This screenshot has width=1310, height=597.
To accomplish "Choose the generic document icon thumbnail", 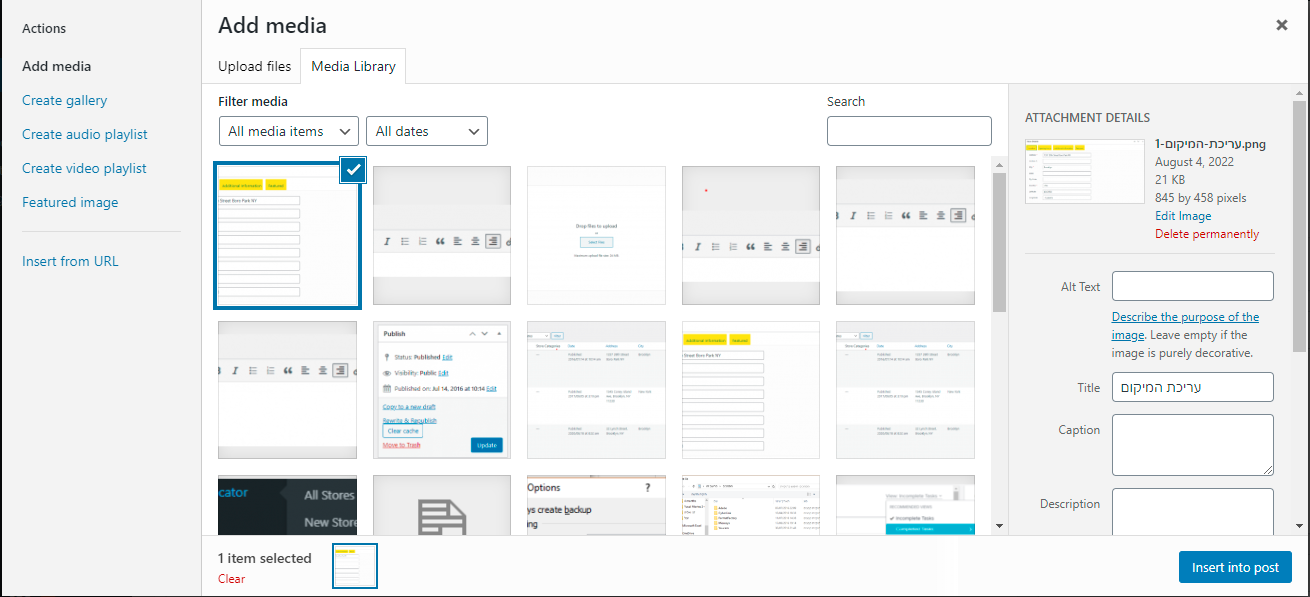I will (442, 505).
